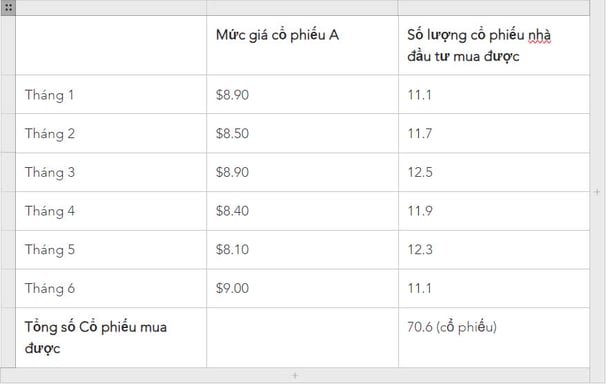The height and width of the screenshot is (384, 606).
Task: Select the Tháng 1 row label cell
Action: coord(111,95)
